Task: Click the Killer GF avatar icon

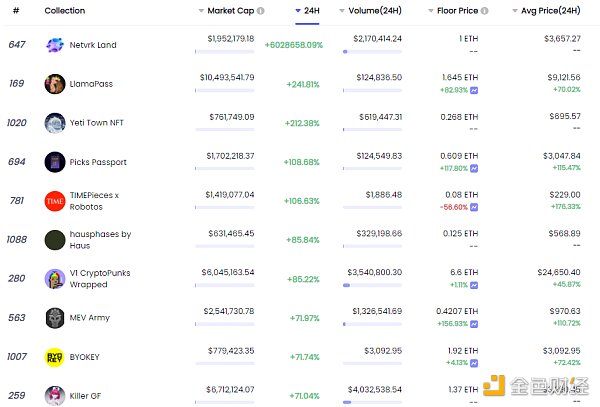Action: point(55,396)
